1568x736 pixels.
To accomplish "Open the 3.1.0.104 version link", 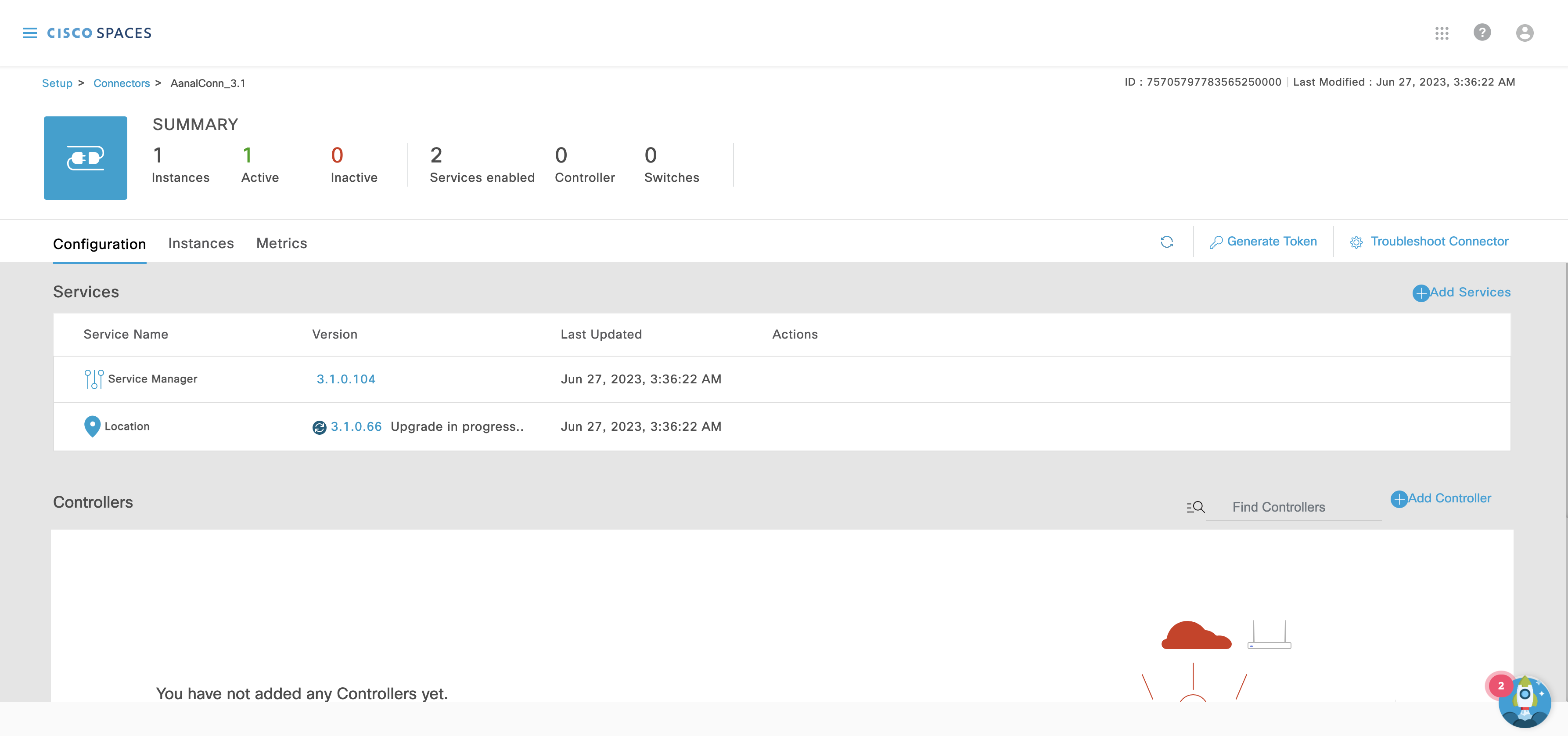I will 346,379.
